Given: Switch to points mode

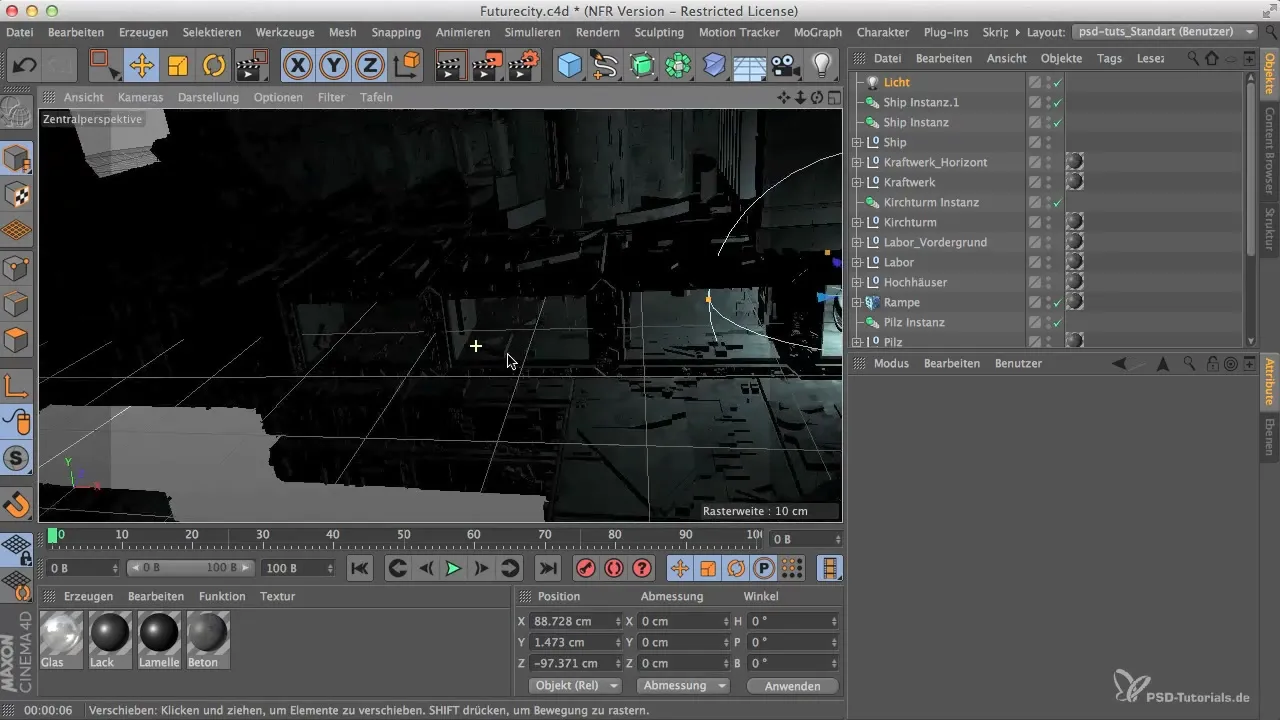Looking at the screenshot, I should pos(17,268).
